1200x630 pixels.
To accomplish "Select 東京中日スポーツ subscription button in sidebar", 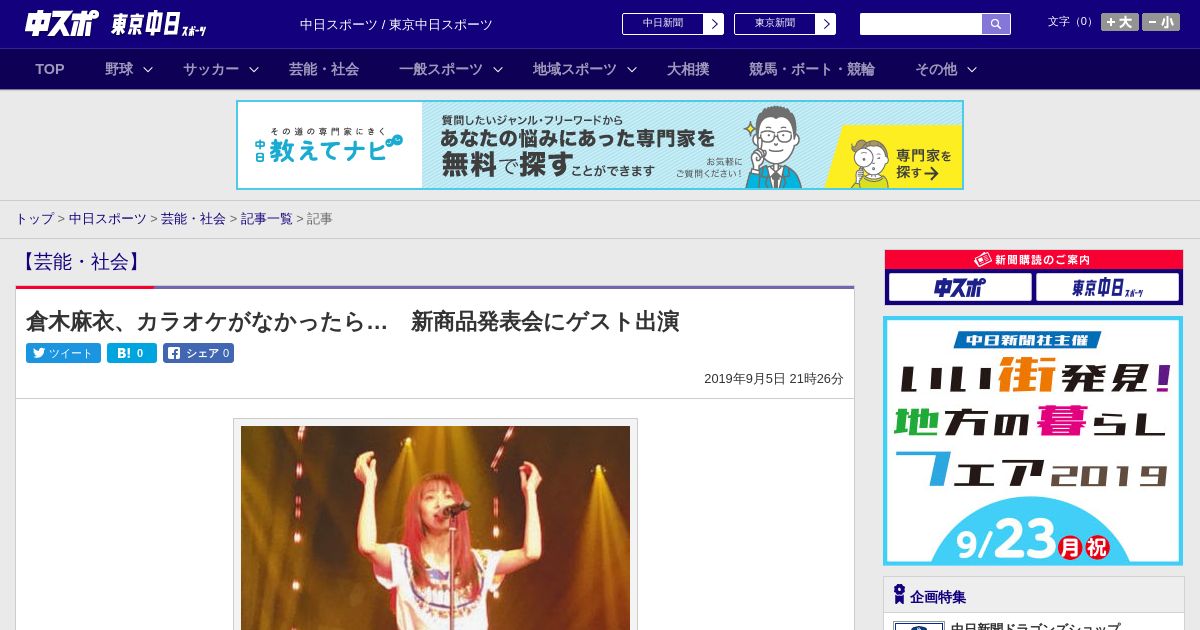I will (1108, 287).
